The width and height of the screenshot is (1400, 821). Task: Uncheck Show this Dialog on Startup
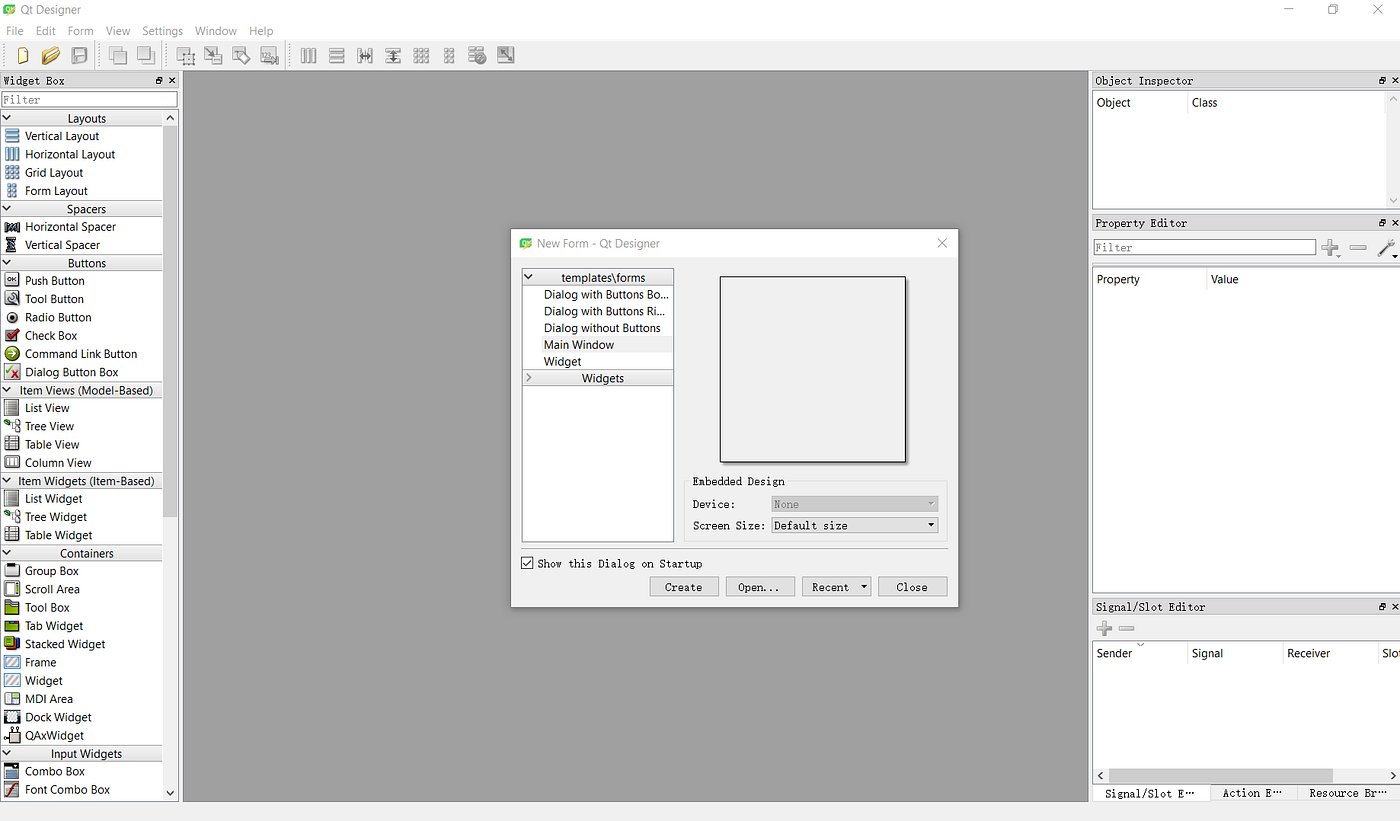pyautogui.click(x=527, y=562)
